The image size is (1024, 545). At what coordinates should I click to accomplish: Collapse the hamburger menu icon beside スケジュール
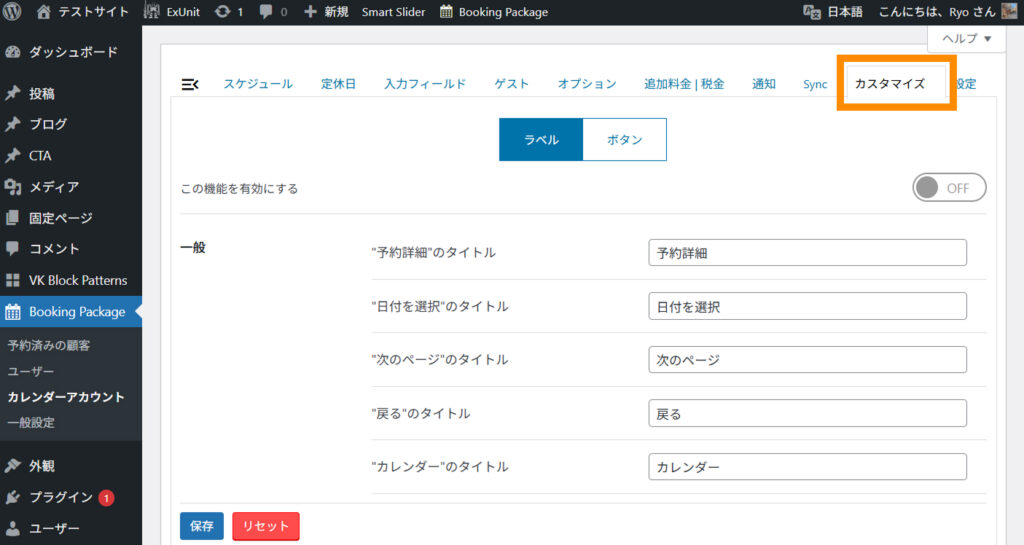[190, 84]
